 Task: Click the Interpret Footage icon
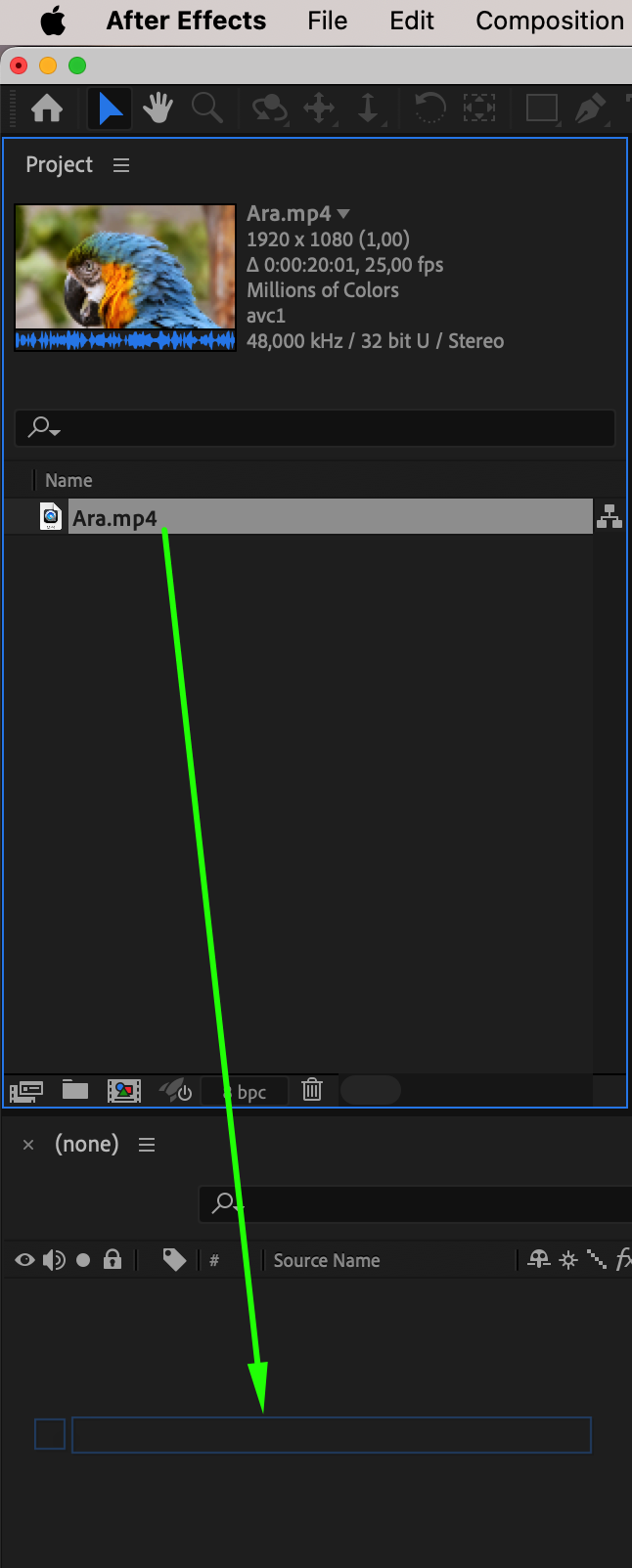coord(26,1090)
